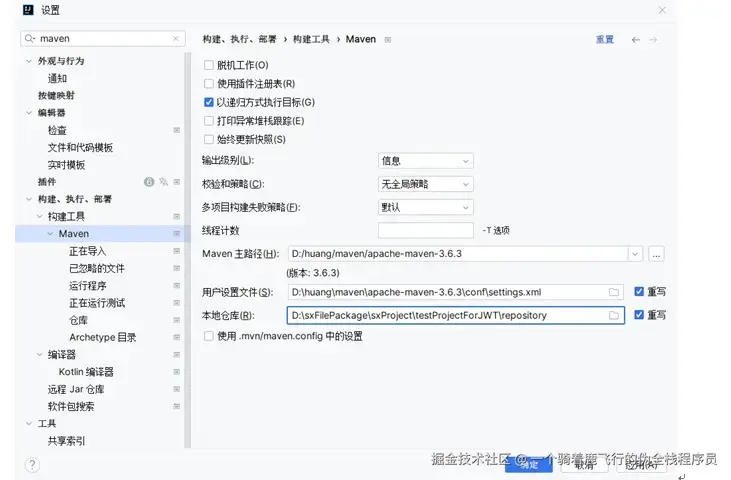Viewport: 731px width, 480px height.
Task: Navigate back with the left arrow
Action: tap(635, 40)
